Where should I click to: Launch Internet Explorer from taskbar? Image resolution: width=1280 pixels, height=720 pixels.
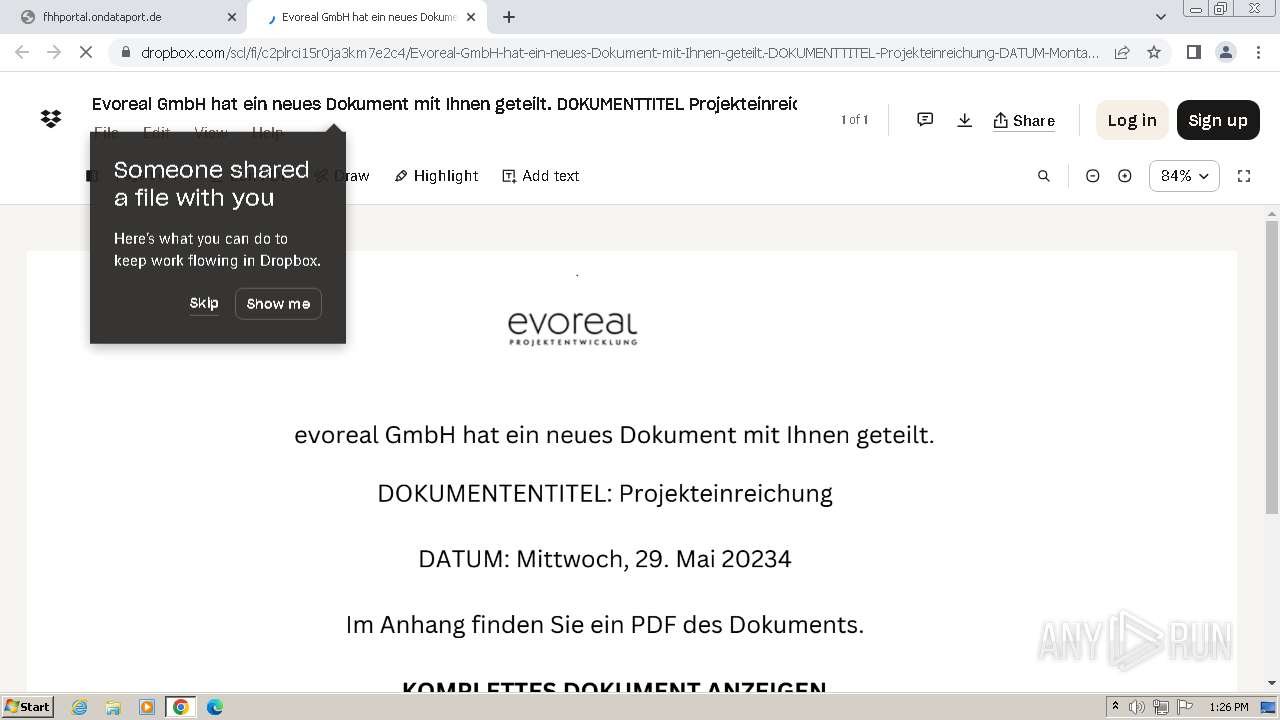tap(80, 707)
